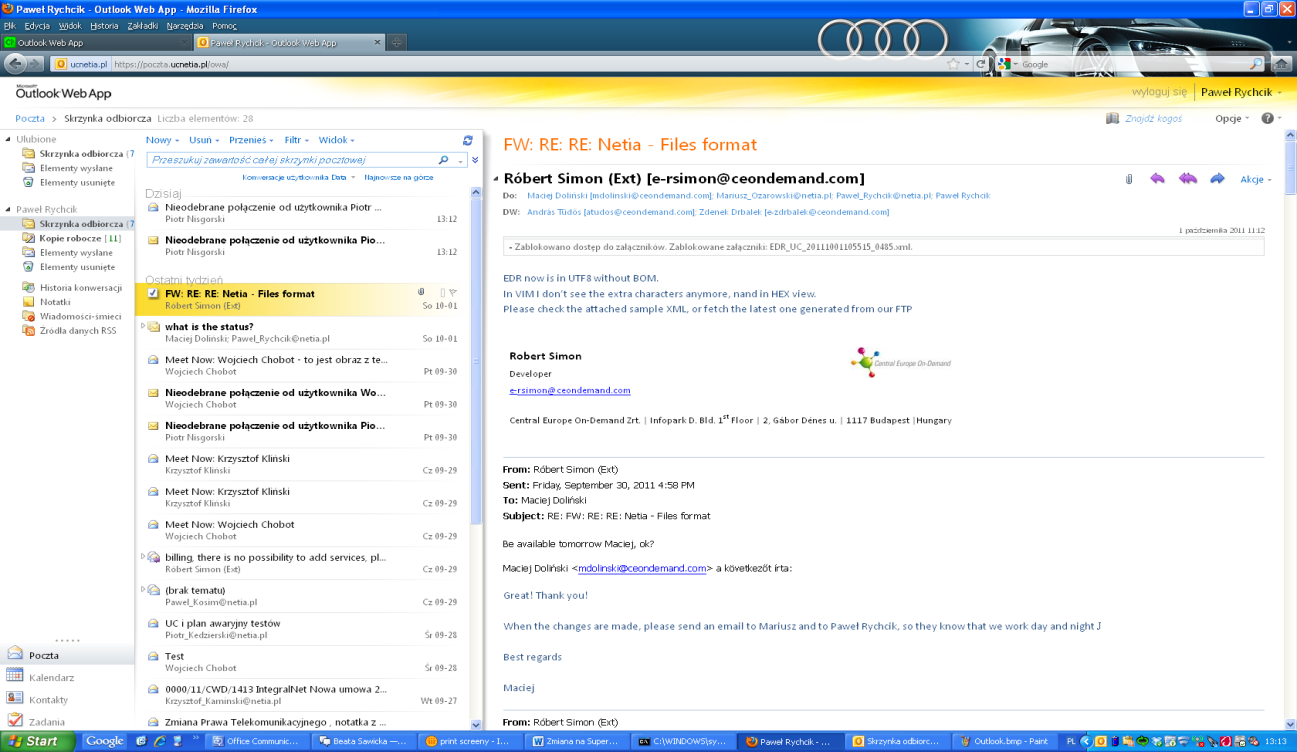This screenshot has height=752, width=1297.
Task: Expand search options double chevron
Action: pyautogui.click(x=475, y=160)
